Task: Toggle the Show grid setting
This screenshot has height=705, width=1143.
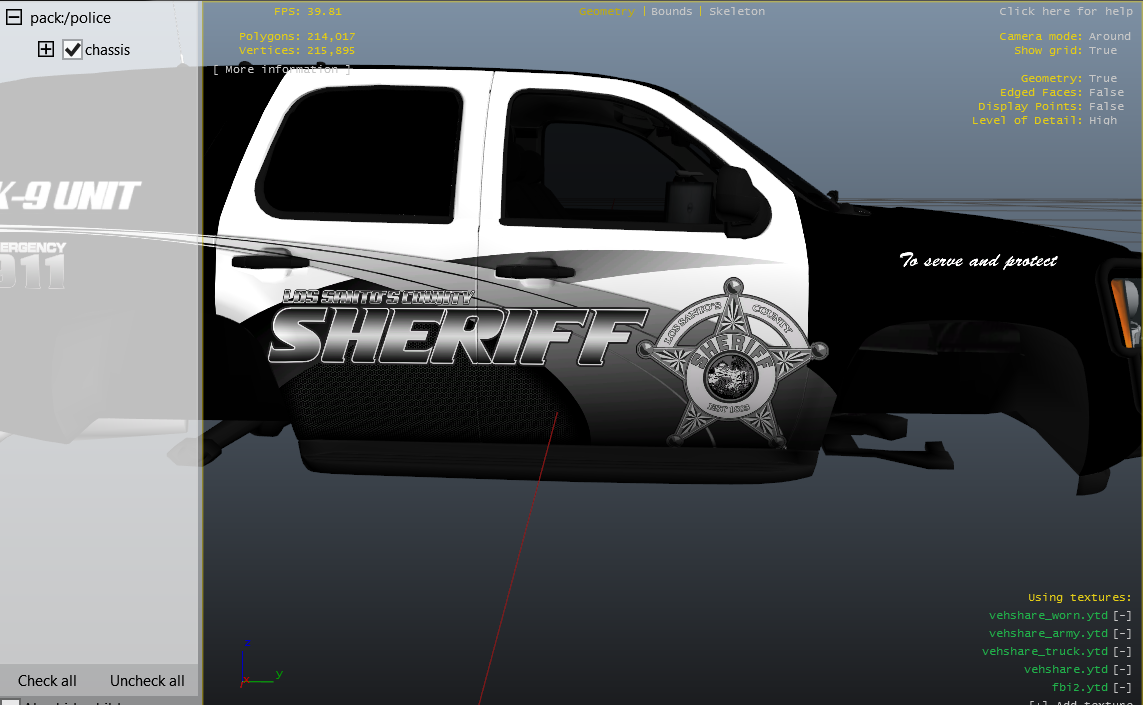Action: 1103,51
